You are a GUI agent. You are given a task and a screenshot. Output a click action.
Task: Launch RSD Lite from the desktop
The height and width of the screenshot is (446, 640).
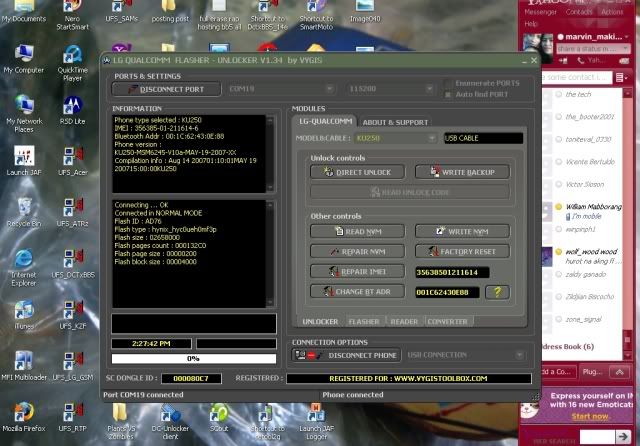pyautogui.click(x=72, y=110)
